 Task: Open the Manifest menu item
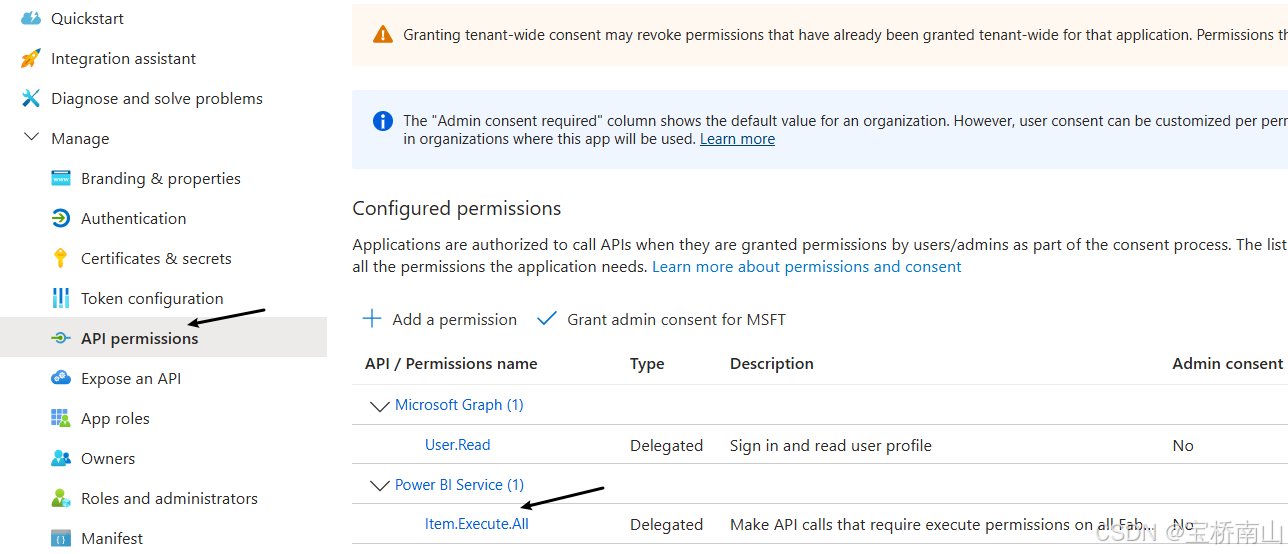(112, 538)
